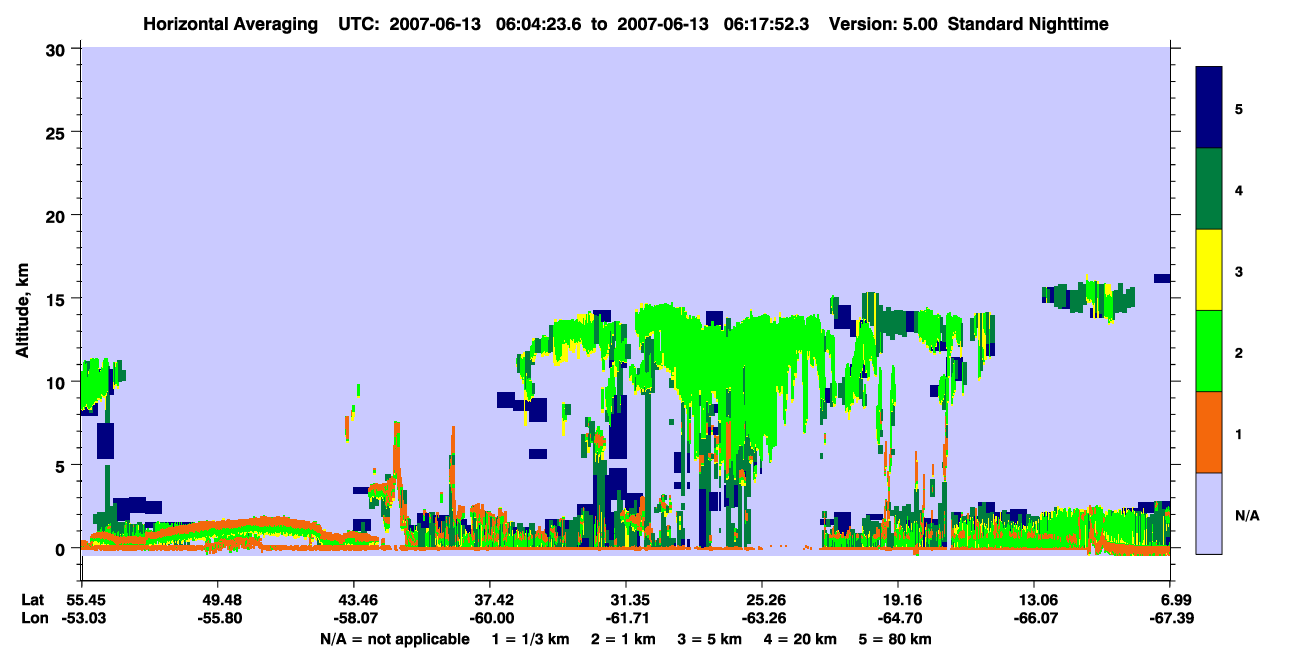Click the orange colorbar segment for 1
The width and height of the screenshot is (1300, 667).
[1209, 432]
